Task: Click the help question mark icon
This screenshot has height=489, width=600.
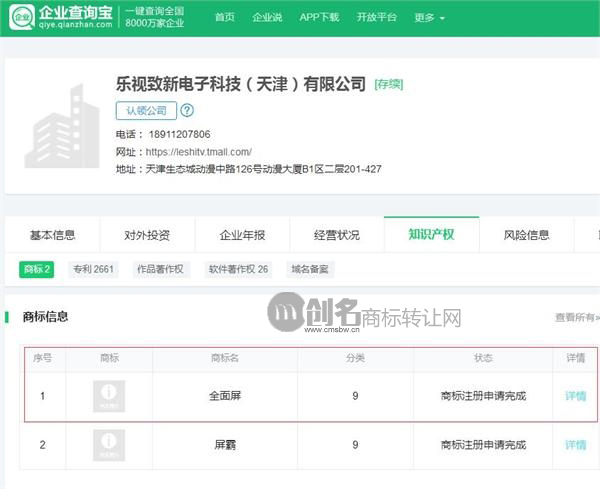Action: point(187,111)
